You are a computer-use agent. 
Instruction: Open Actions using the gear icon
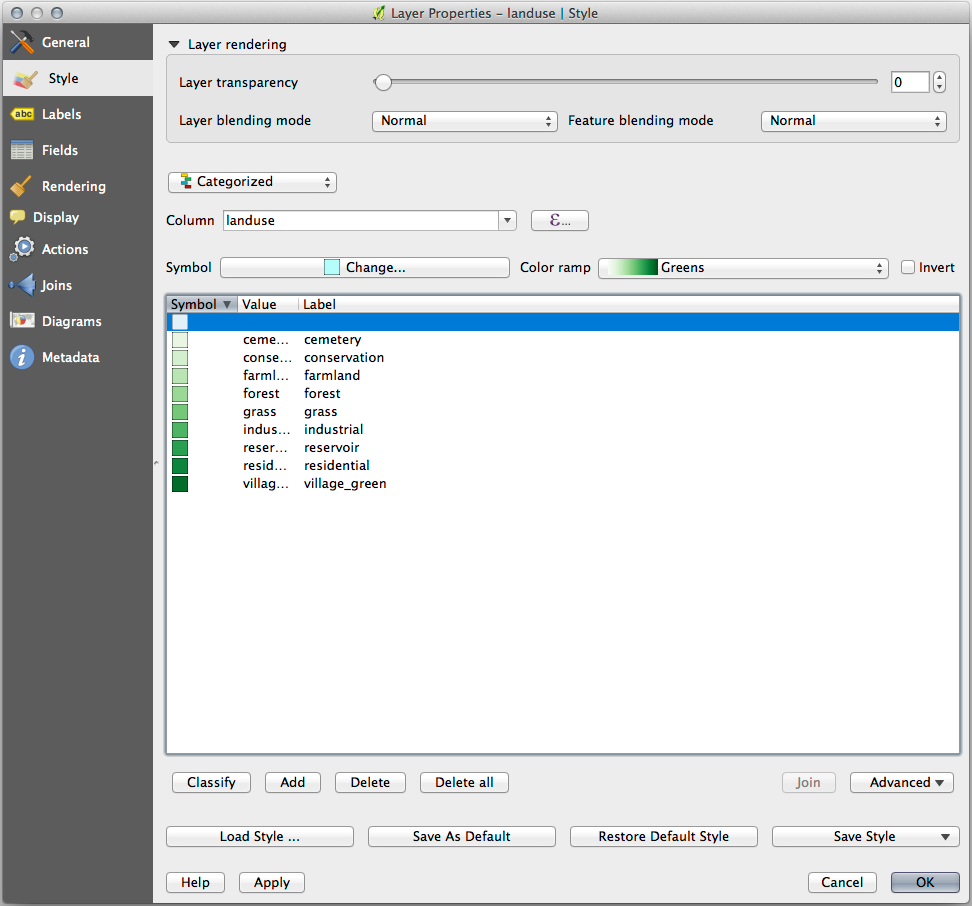[x=22, y=249]
